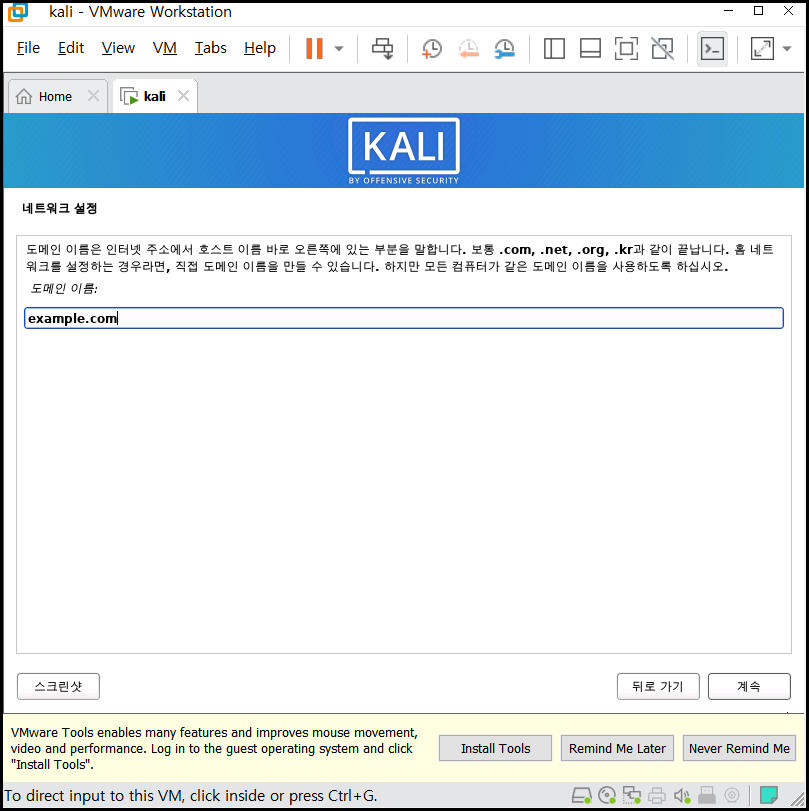Click the CD/DVD drive status icon
Image resolution: width=809 pixels, height=811 pixels.
[x=607, y=795]
